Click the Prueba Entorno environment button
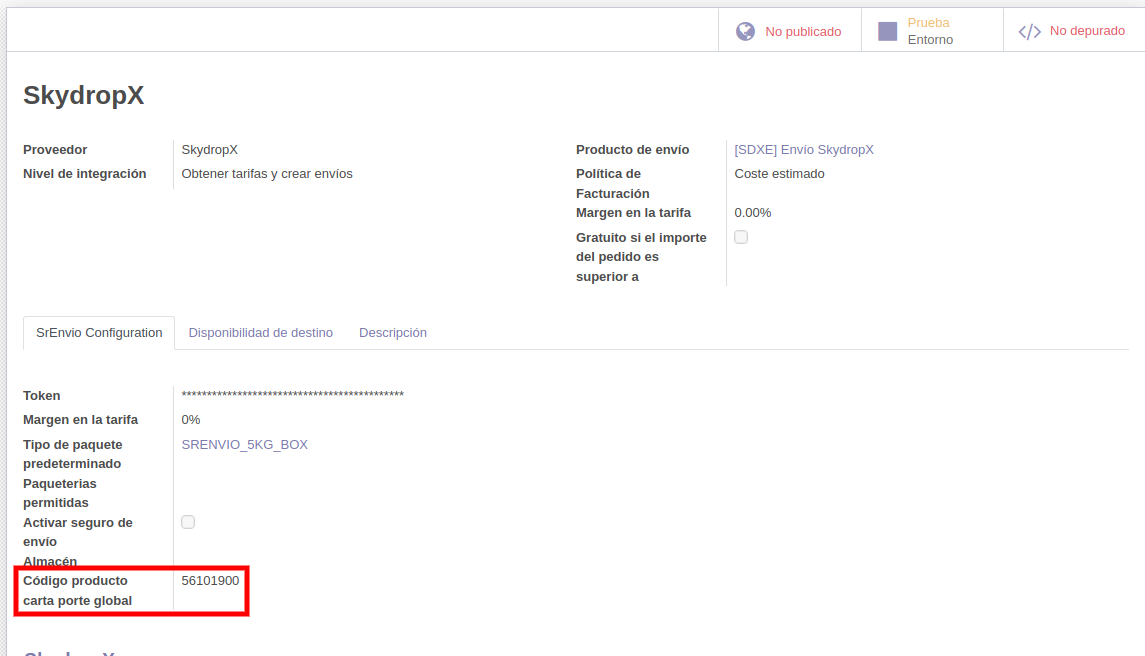The width and height of the screenshot is (1145, 656). [928, 30]
